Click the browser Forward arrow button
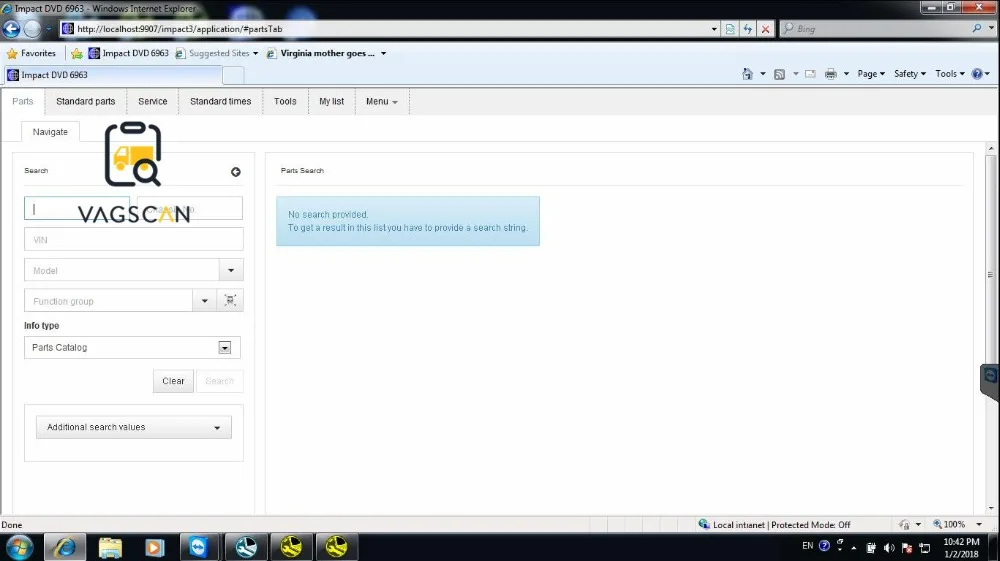The height and width of the screenshot is (561, 1000). tap(32, 29)
